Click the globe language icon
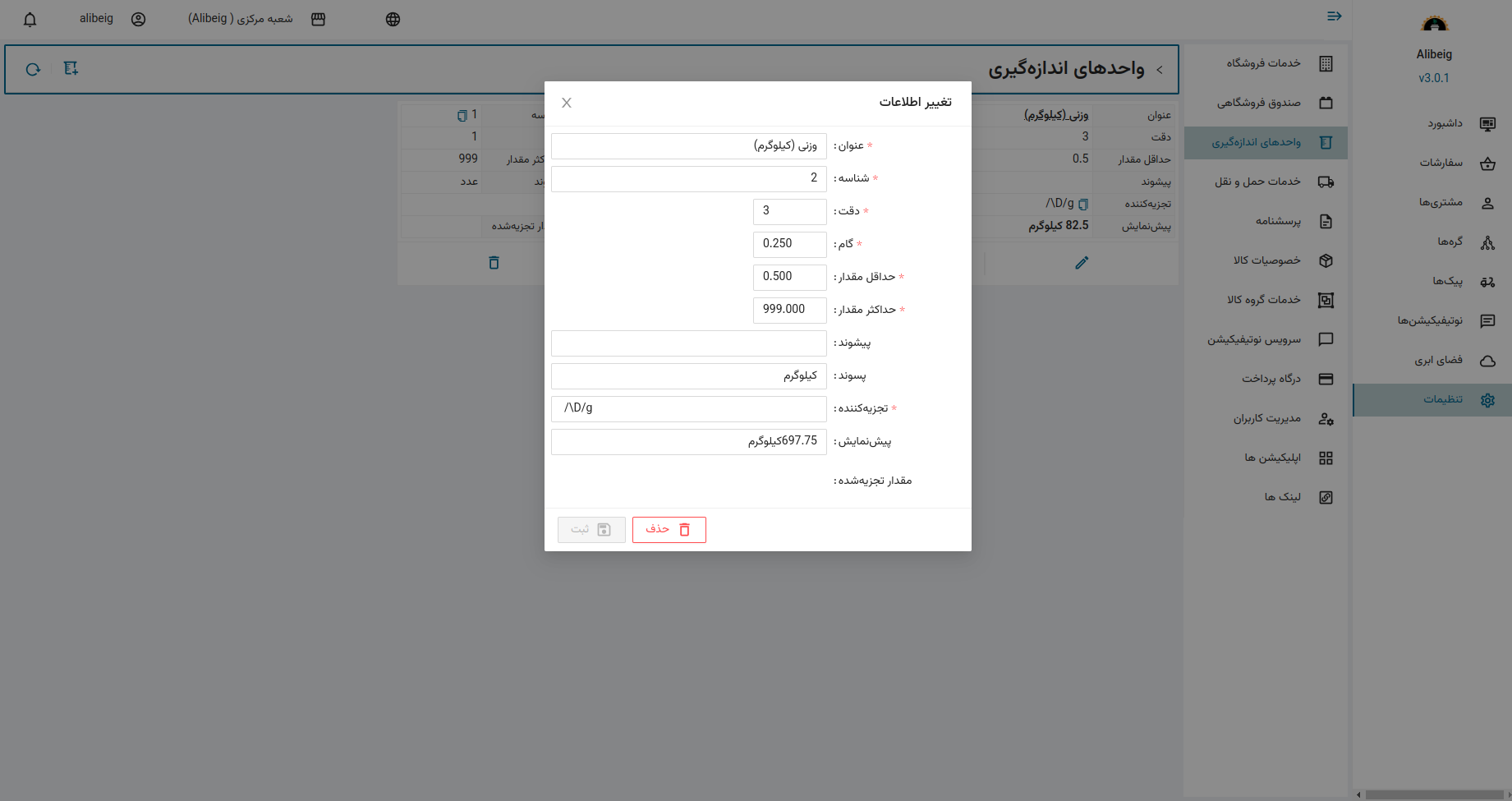The image size is (1512, 801). click(393, 20)
